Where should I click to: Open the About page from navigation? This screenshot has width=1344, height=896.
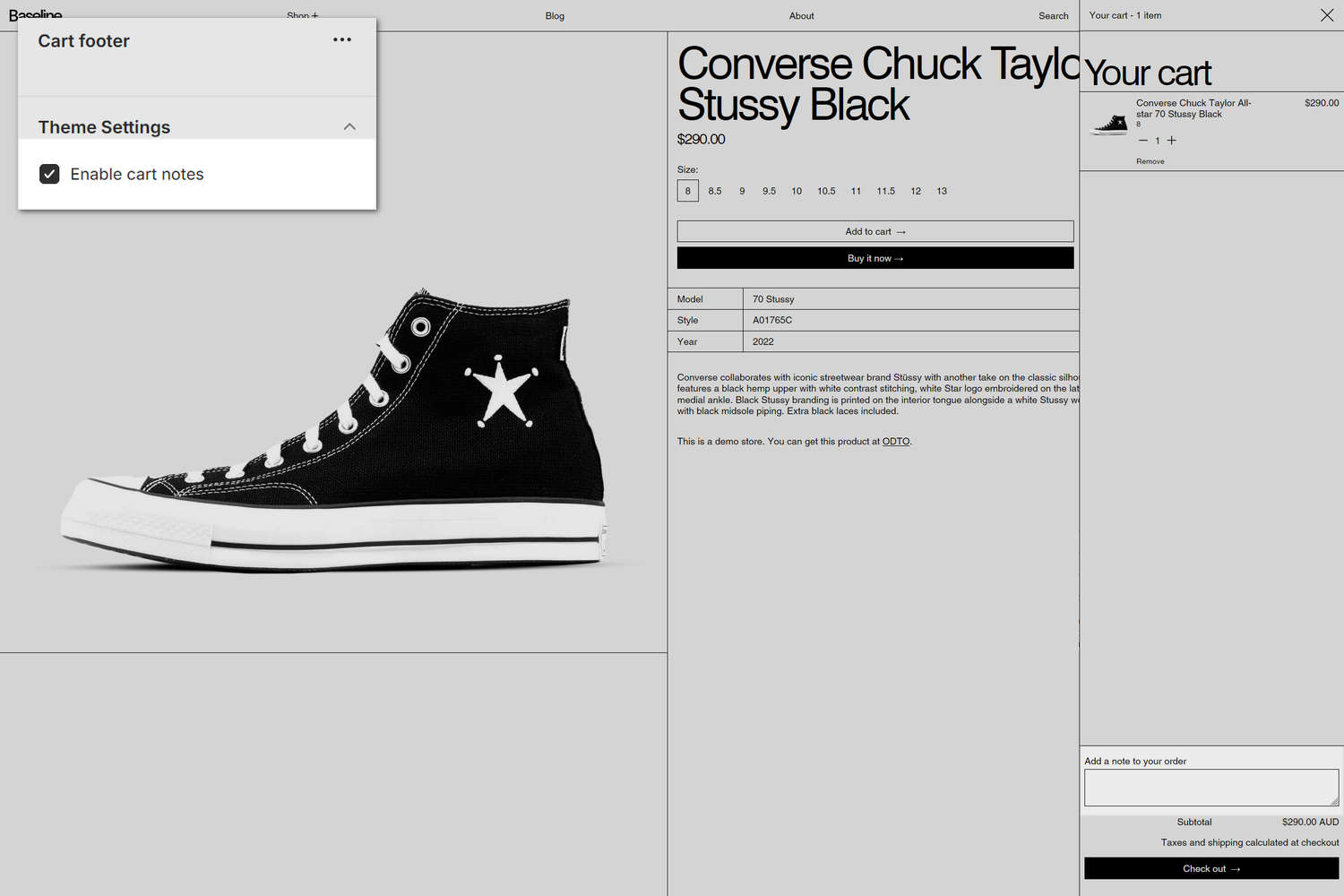click(801, 16)
